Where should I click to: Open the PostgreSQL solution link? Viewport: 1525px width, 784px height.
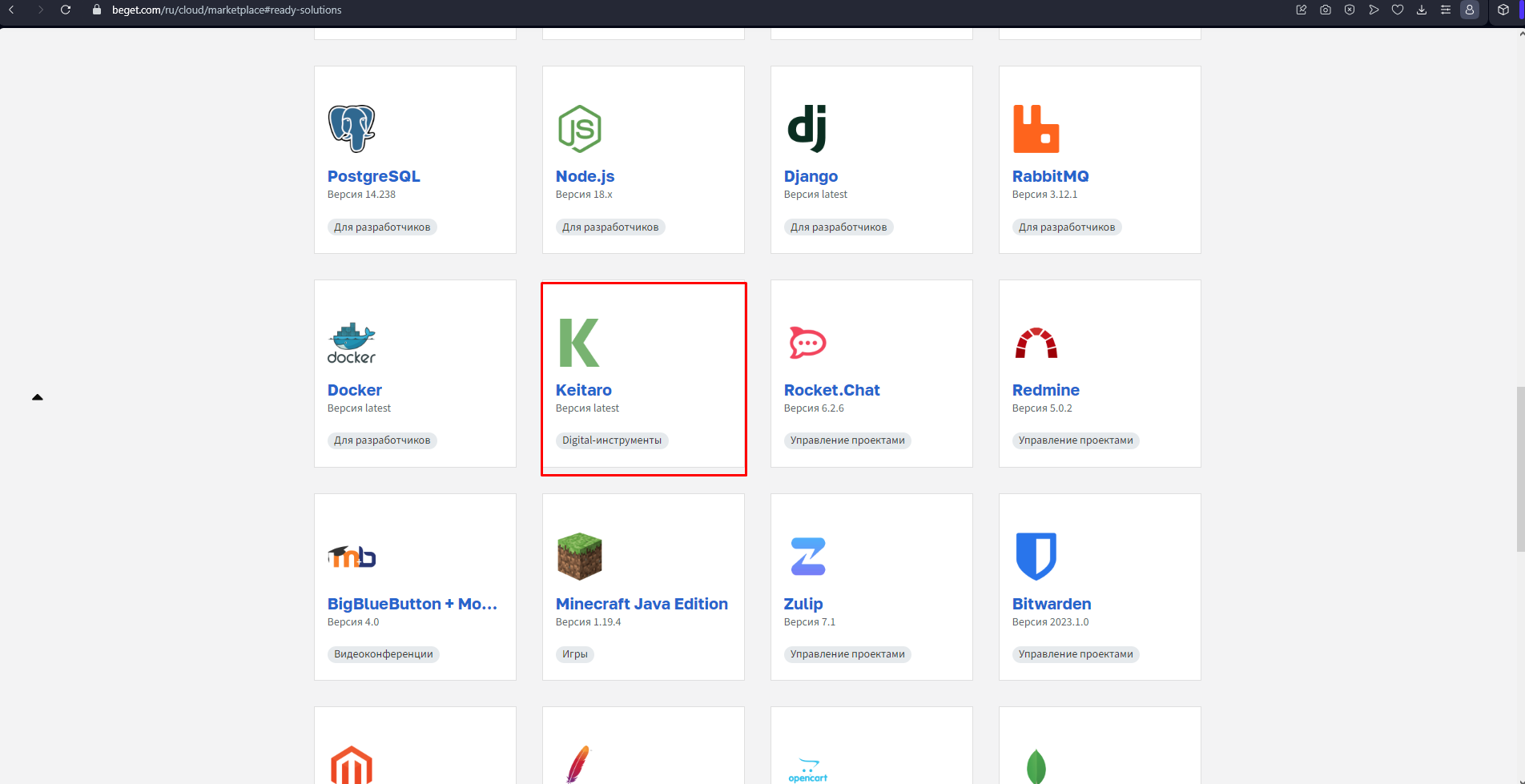point(374,176)
